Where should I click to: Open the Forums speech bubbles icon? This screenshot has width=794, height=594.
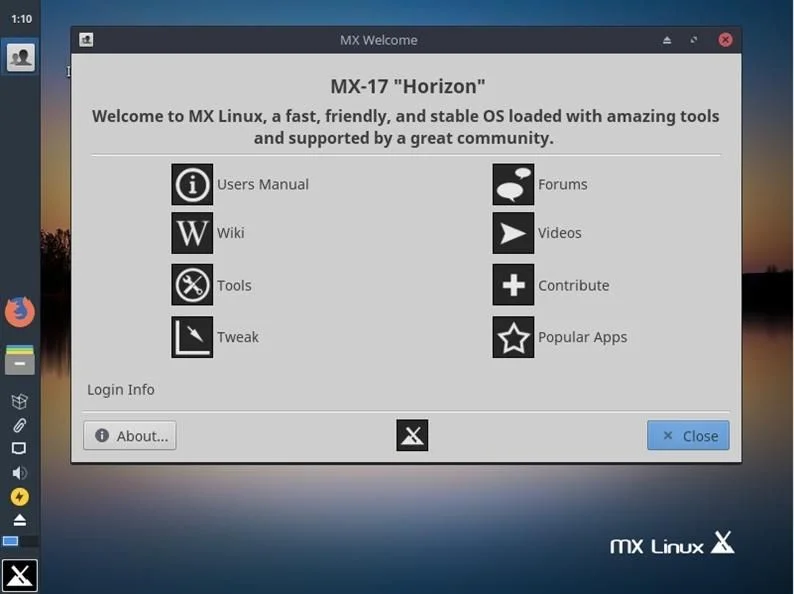coord(513,184)
